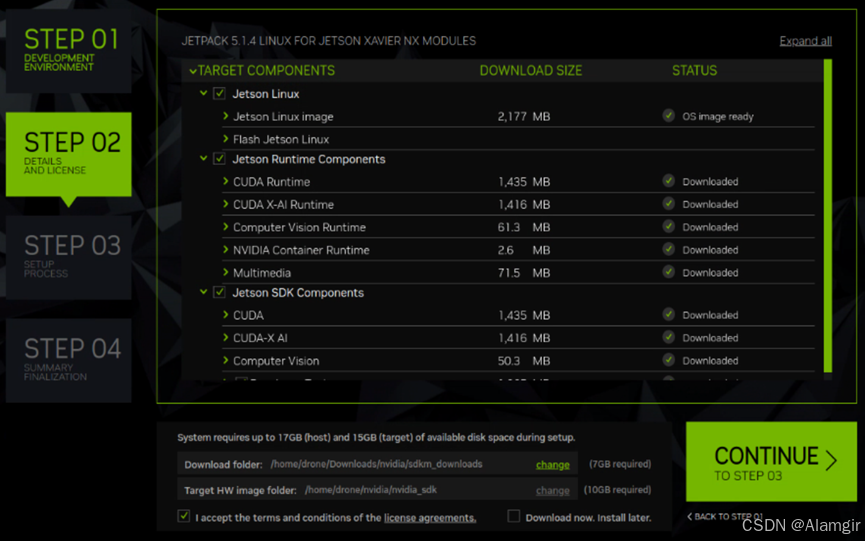Click the OS image ready status checkmark
Image resolution: width=865 pixels, height=541 pixels.
[x=668, y=116]
